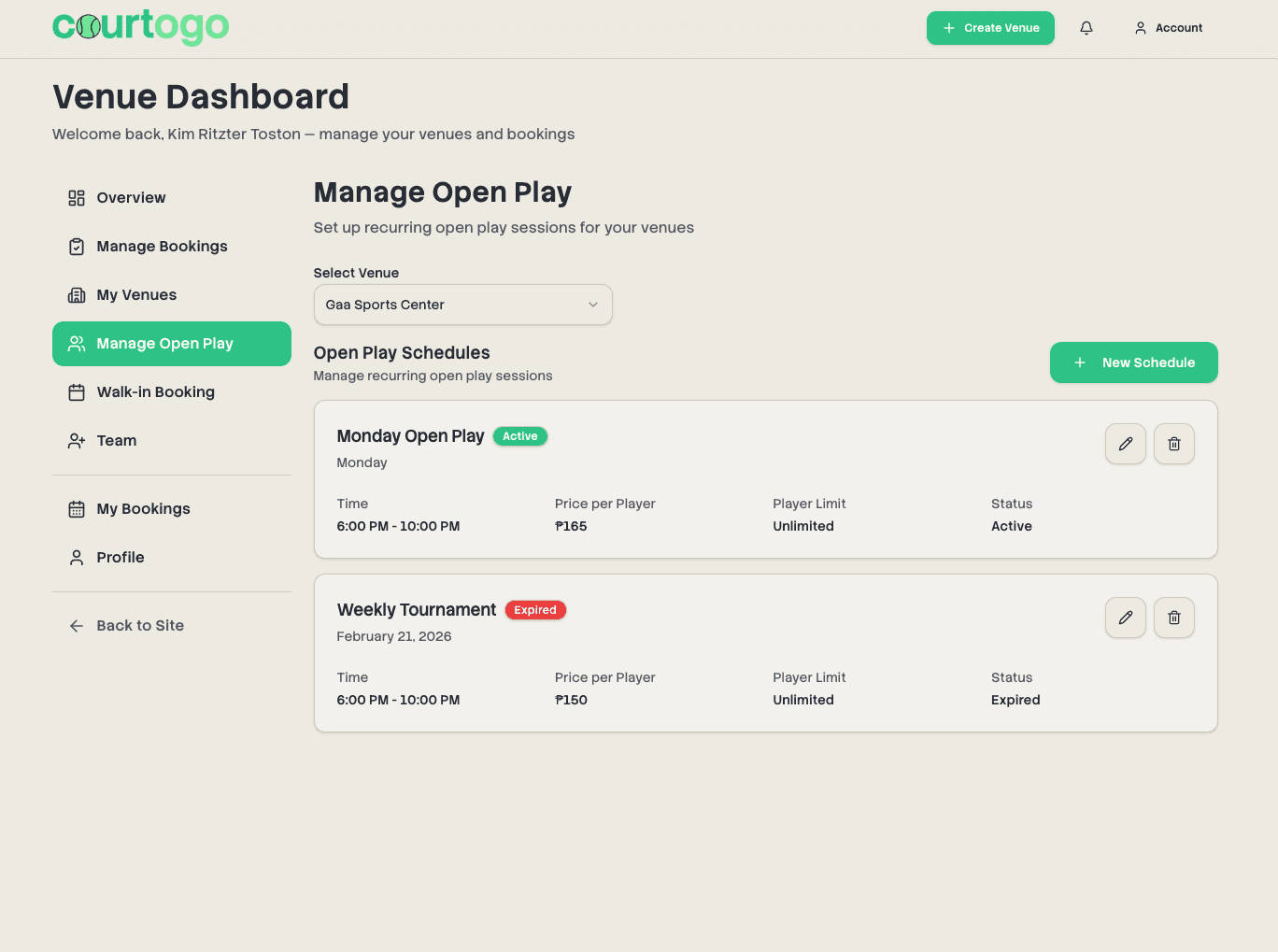
Task: Select the Manage Open Play menu item
Action: pos(171,344)
